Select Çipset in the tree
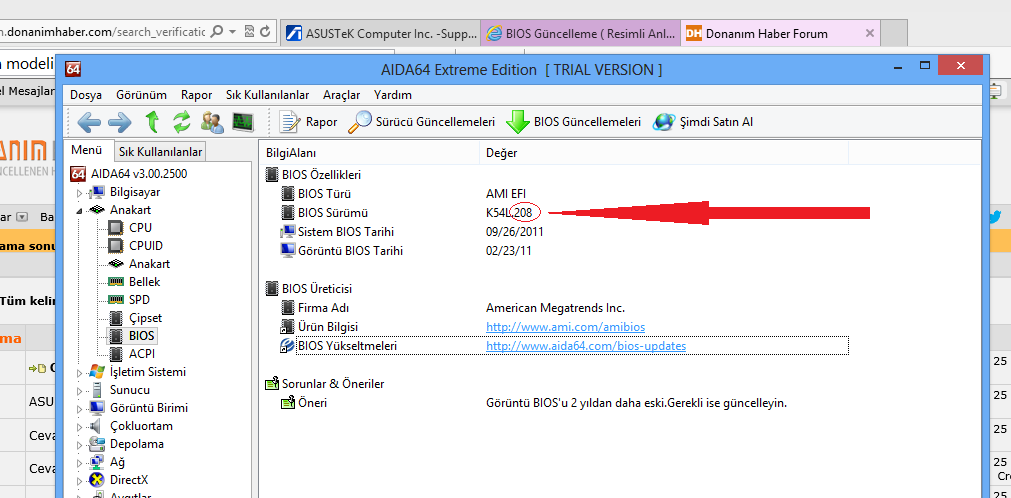Image resolution: width=1011 pixels, height=498 pixels. [145, 318]
